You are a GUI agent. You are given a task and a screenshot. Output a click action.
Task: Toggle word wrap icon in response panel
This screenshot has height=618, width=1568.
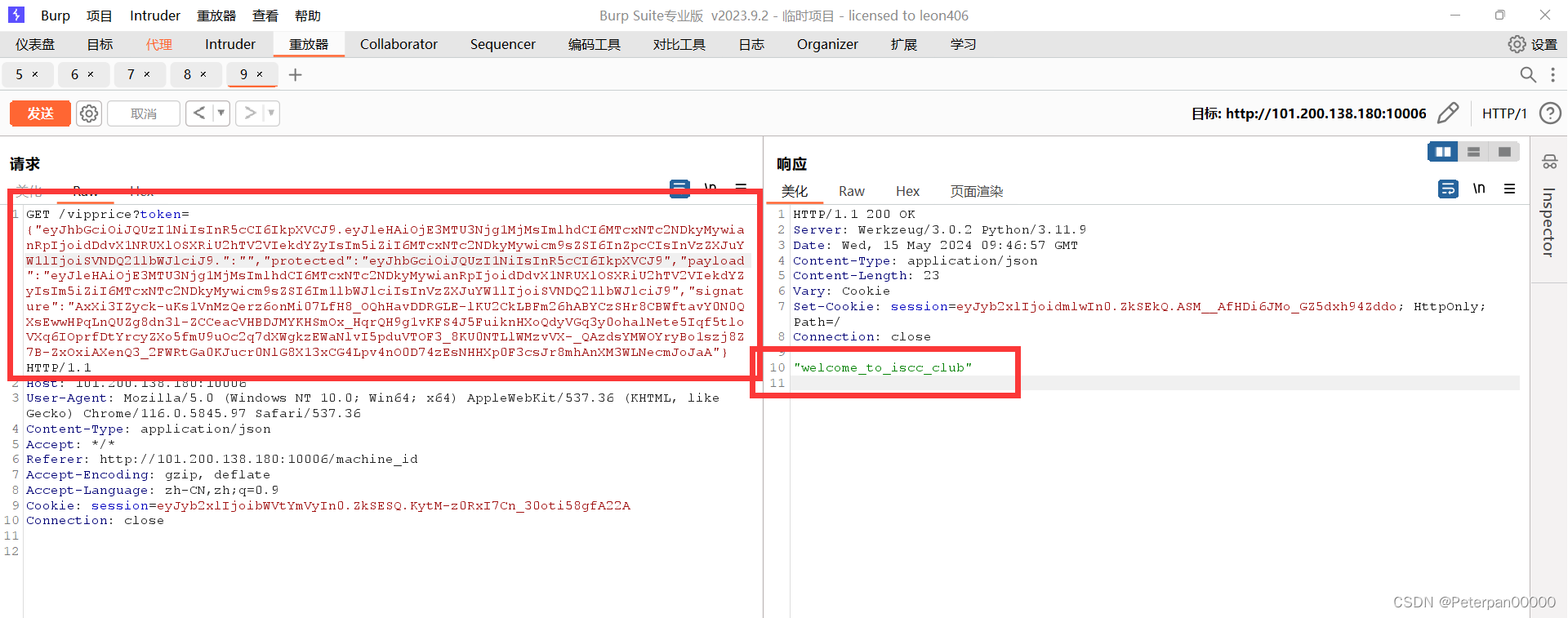click(x=1448, y=189)
